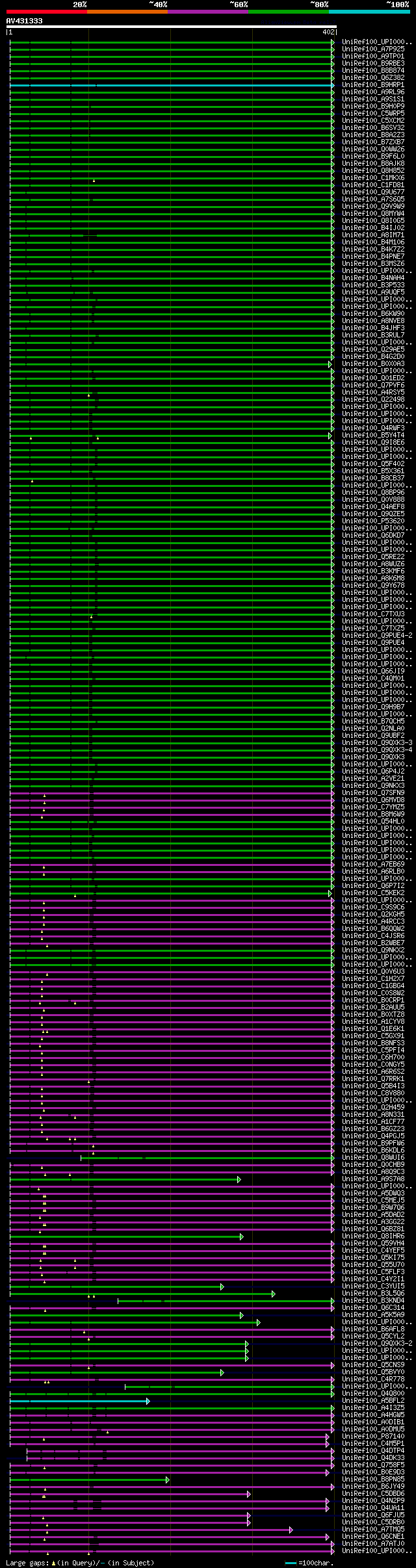Click the short cyan alignment bar of A5BFL2
The width and height of the screenshot is (416, 1568).
pos(79,1401)
